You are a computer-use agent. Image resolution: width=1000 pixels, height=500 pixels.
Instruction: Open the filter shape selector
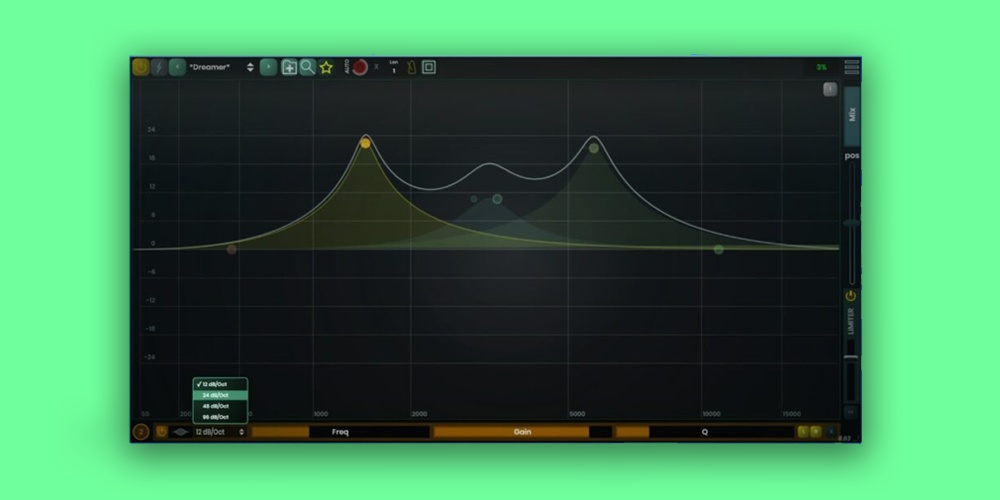click(x=180, y=432)
